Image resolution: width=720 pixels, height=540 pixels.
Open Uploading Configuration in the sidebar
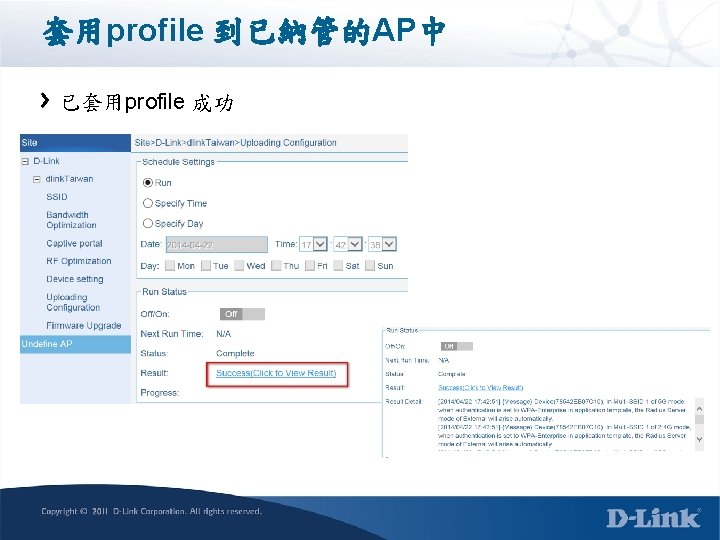(73, 302)
